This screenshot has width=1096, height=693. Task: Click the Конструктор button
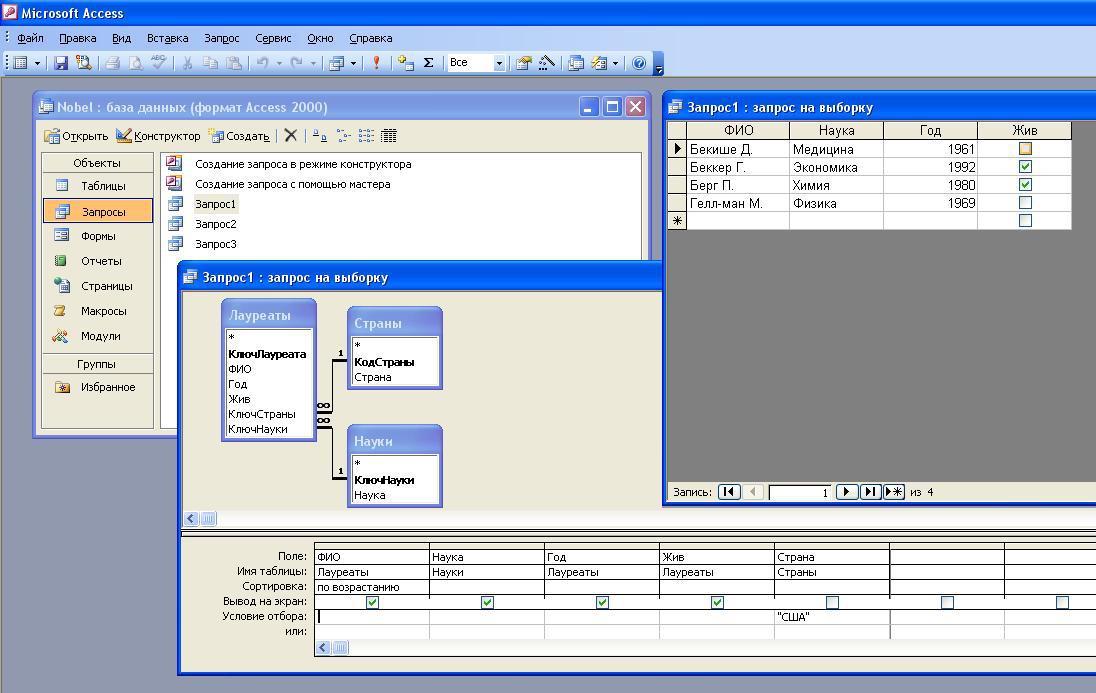(158, 136)
